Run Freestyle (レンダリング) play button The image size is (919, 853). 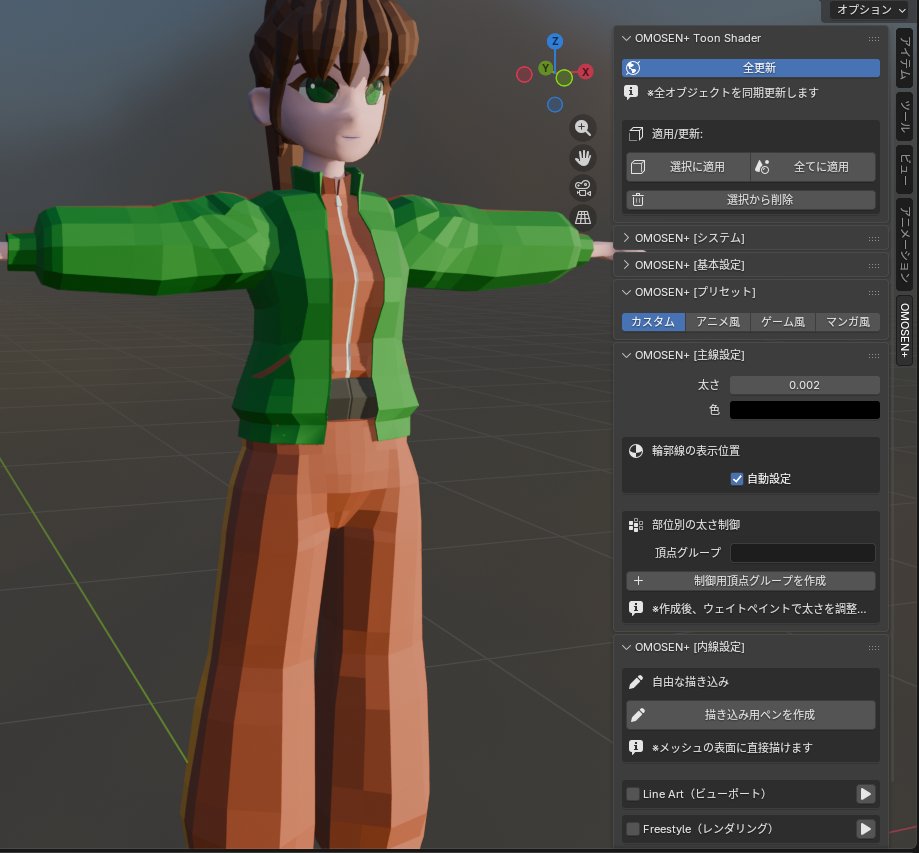point(865,829)
